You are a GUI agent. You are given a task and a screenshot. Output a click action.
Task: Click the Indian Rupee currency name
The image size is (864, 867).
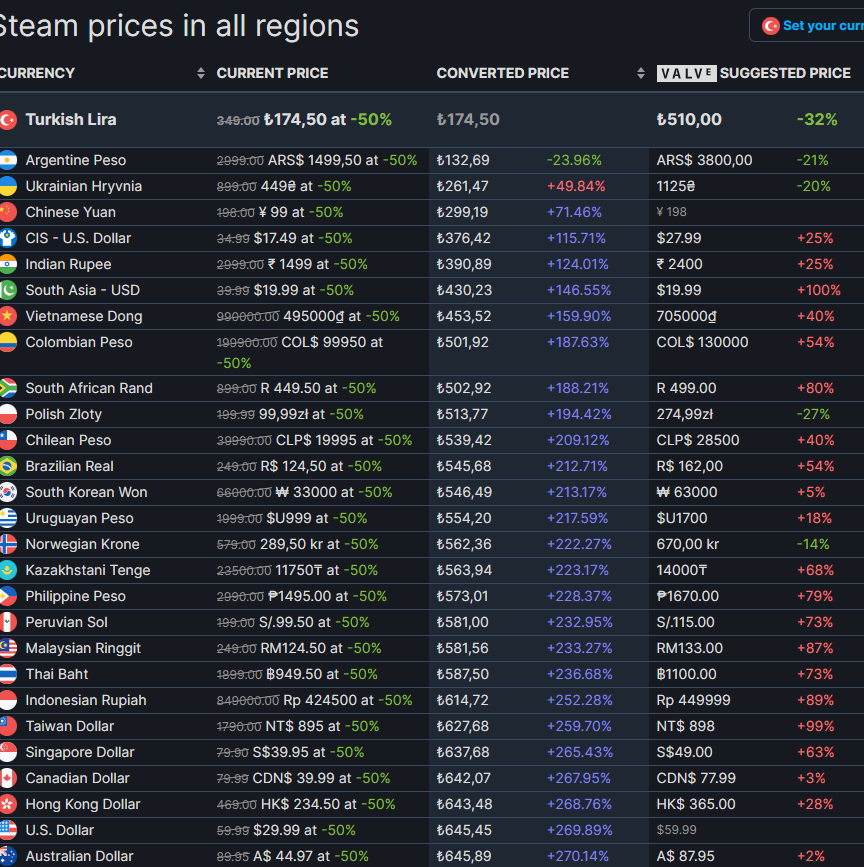point(68,264)
